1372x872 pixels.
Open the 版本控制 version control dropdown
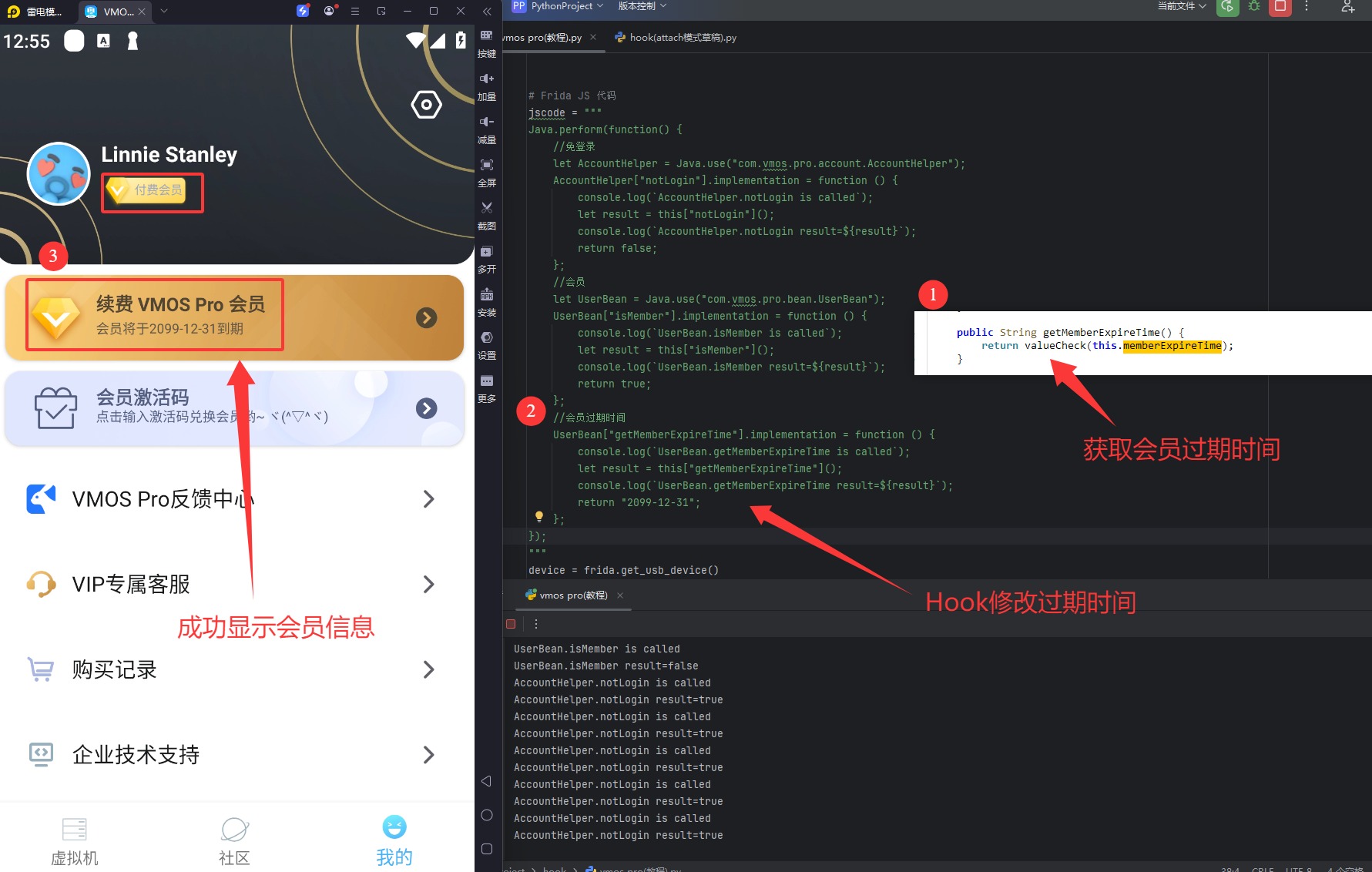(x=642, y=6)
